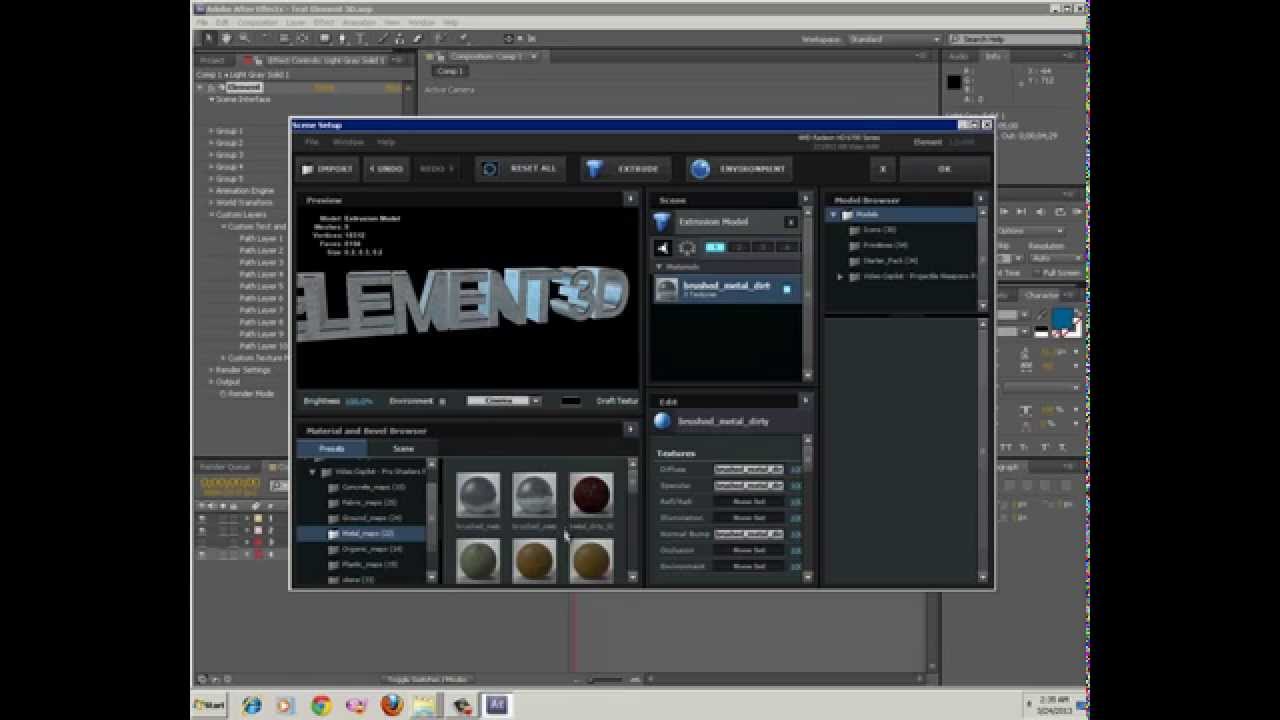
Task: Expand the Video Copilot Projectile Weapons folder
Action: point(840,277)
